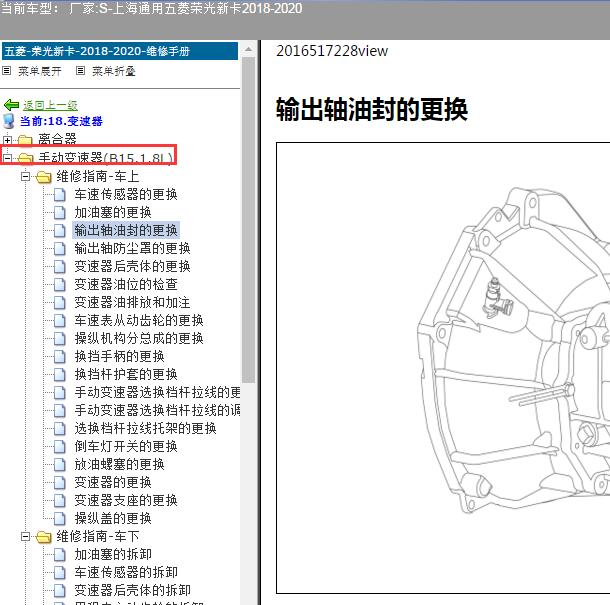Click the 菜单折叠 text link
Screen dimensions: 610x605
click(114, 71)
